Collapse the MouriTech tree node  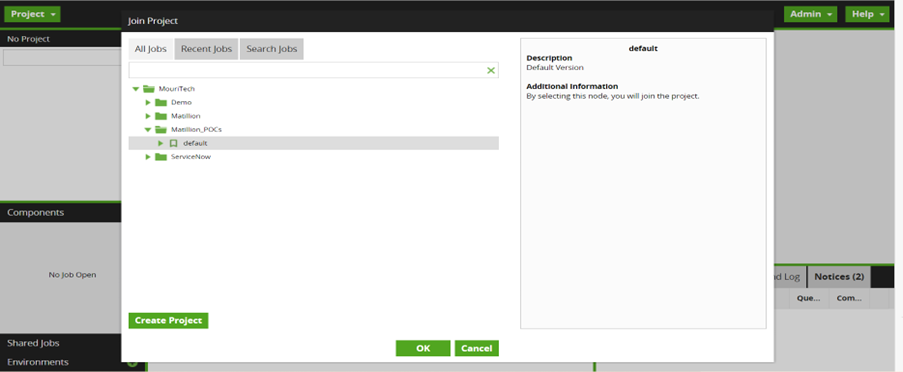click(135, 89)
